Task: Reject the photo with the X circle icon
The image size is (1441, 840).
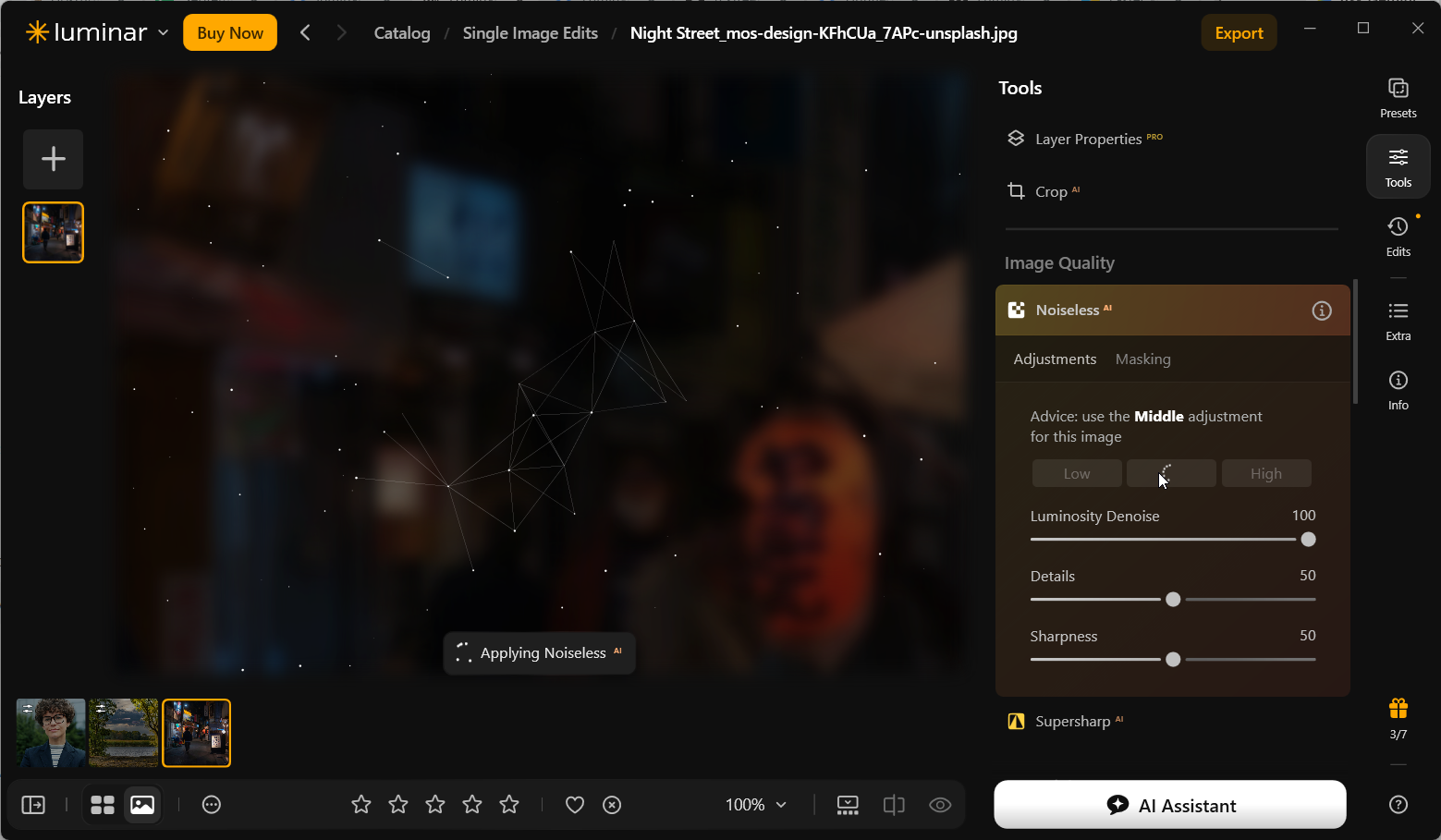Action: (x=612, y=805)
